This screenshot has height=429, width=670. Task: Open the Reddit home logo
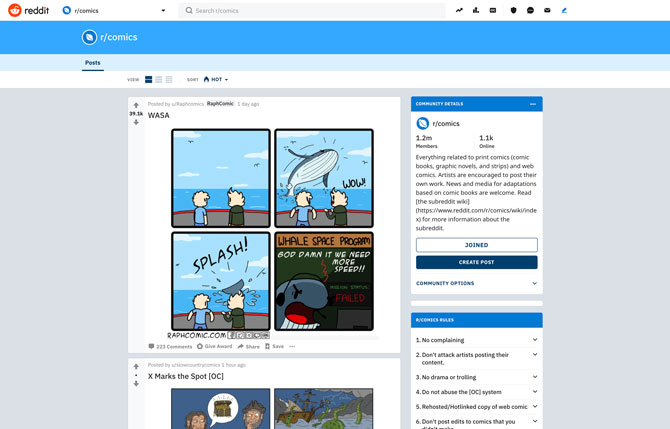tap(29, 10)
